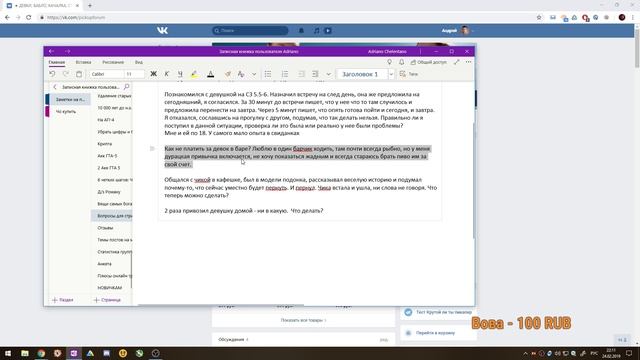Screen dimensions: 640x360
Task: Insert a bulleted list
Action: (268, 74)
